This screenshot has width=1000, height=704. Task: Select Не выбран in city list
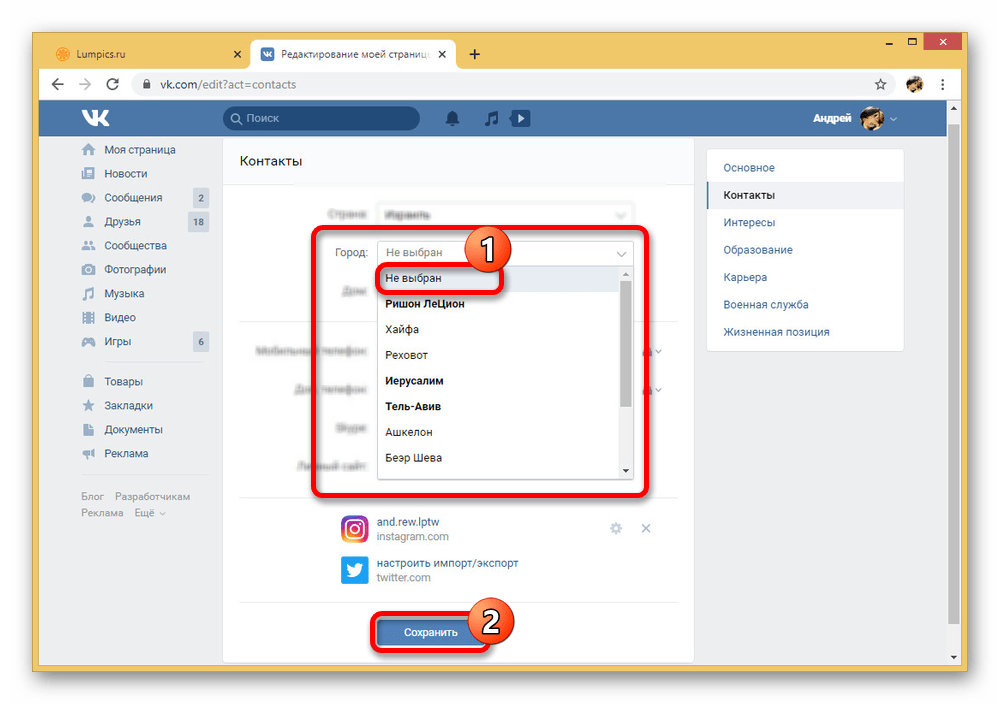tap(498, 278)
